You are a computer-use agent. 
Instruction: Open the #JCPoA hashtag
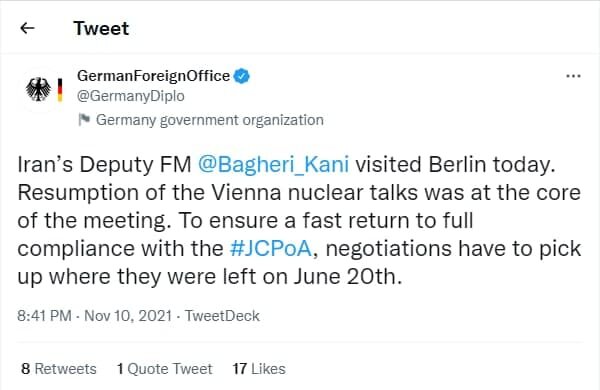271,248
